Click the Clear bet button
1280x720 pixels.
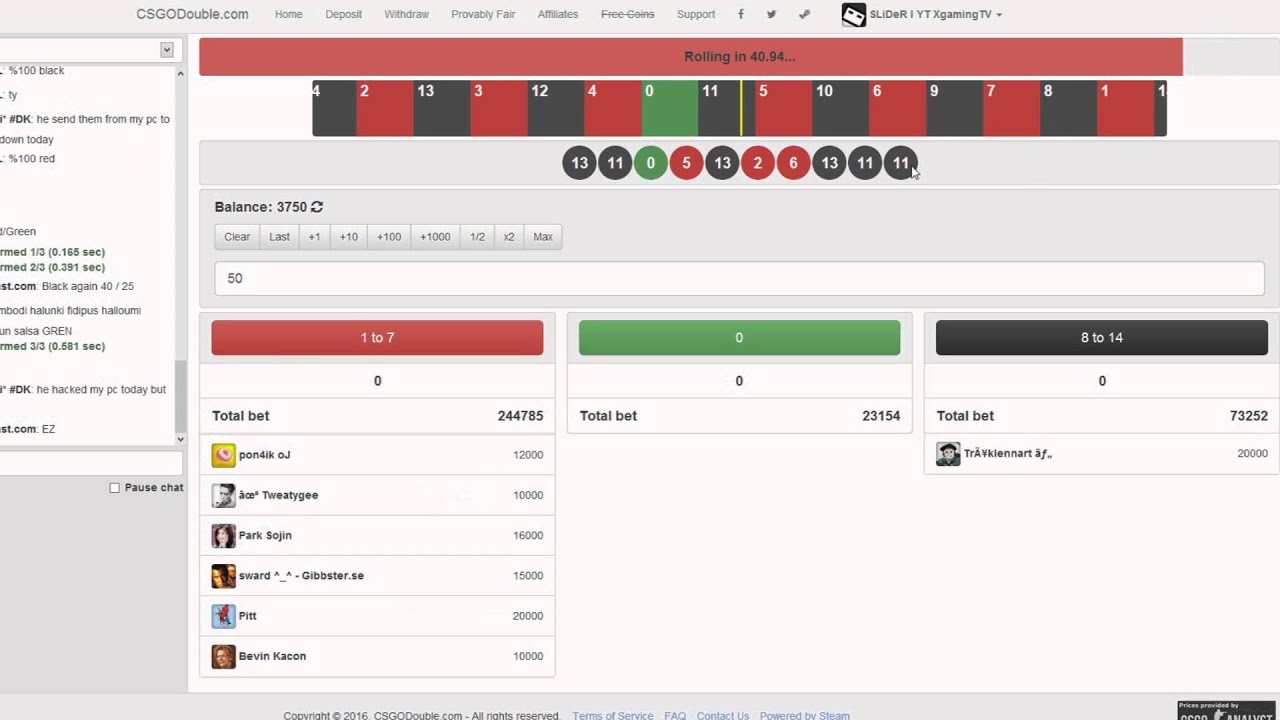[x=237, y=237]
